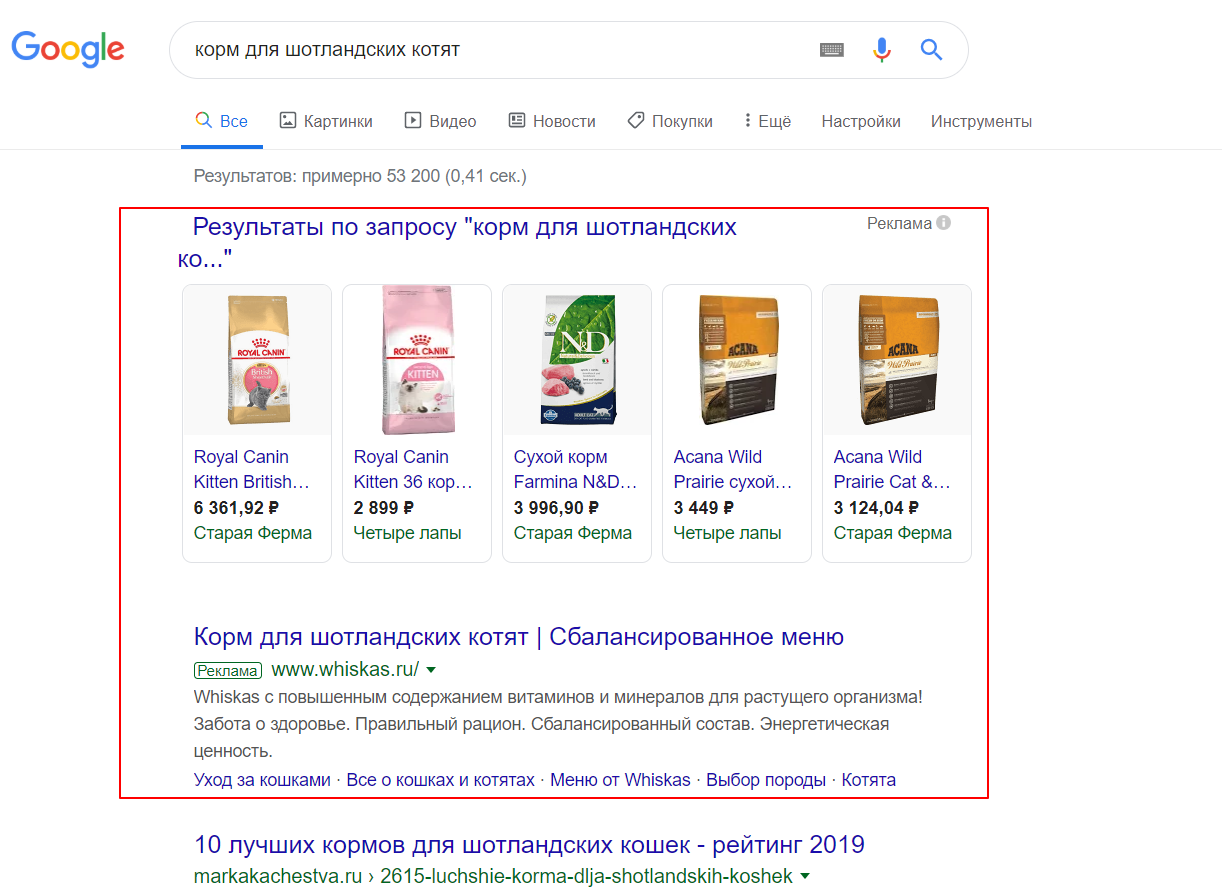Open the Покупки tab

670,121
